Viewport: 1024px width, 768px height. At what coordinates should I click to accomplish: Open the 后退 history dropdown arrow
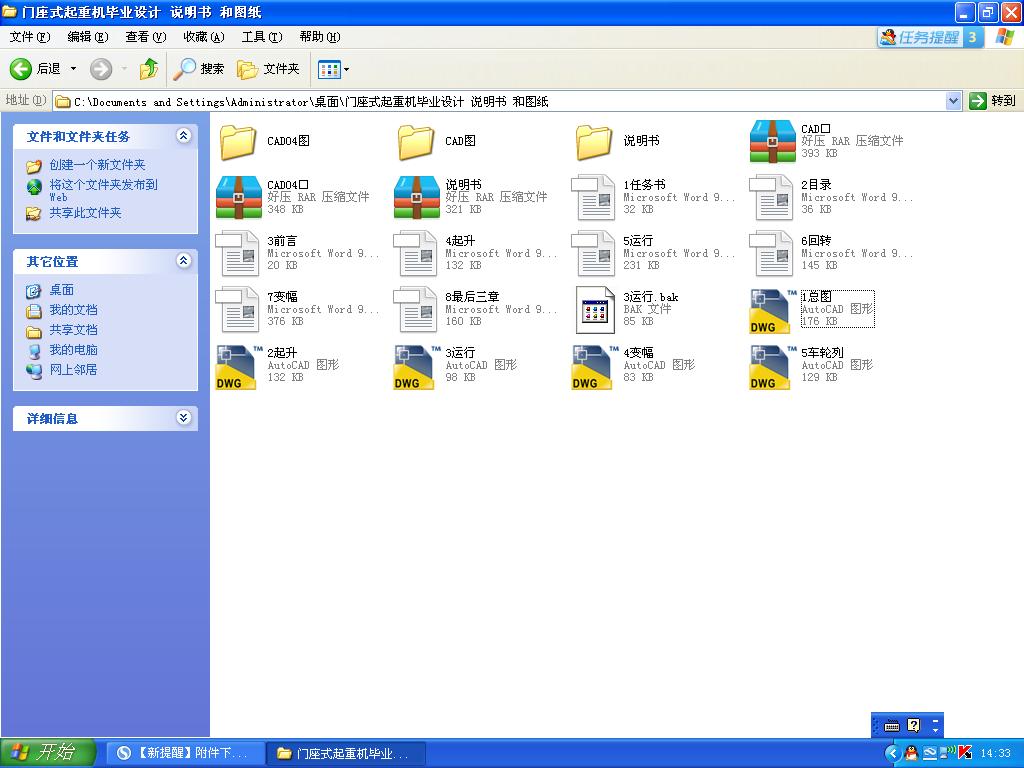(73, 69)
